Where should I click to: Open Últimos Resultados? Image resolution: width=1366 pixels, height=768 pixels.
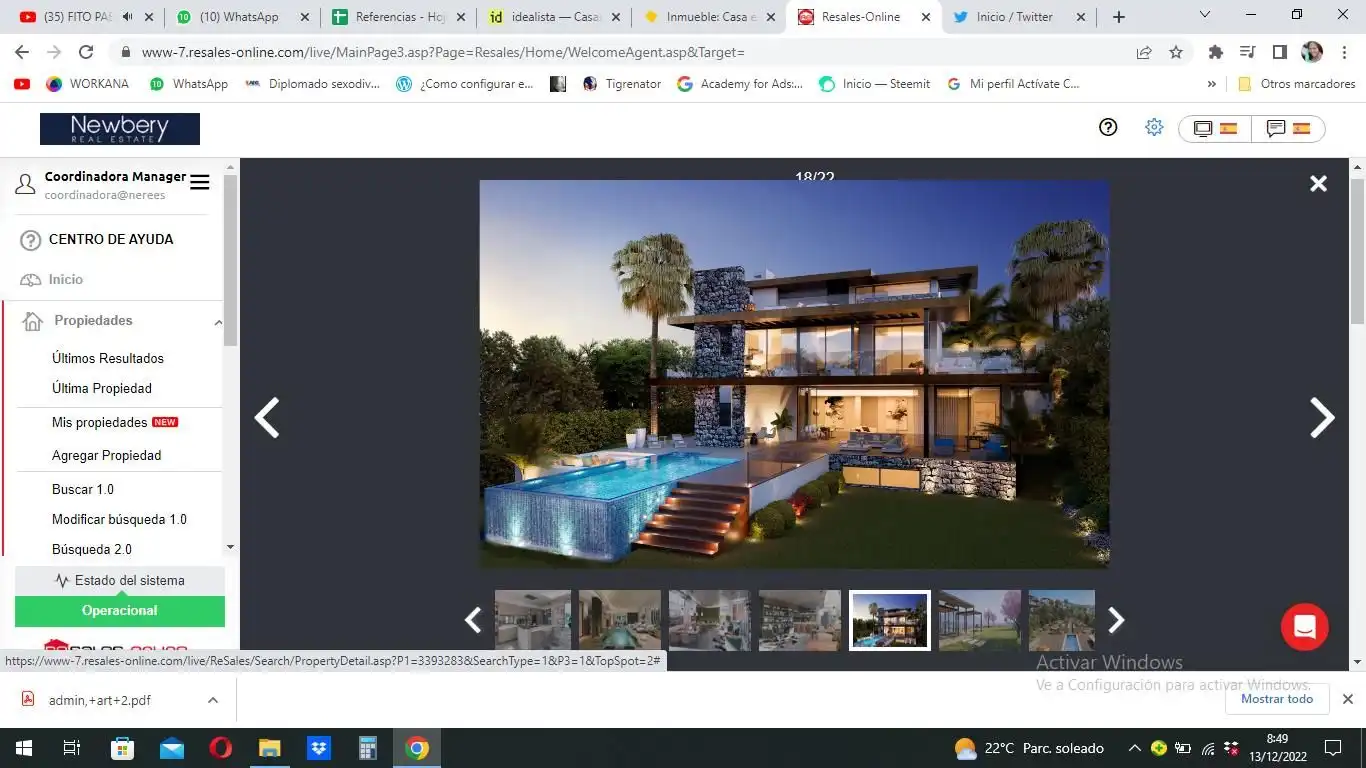click(108, 358)
